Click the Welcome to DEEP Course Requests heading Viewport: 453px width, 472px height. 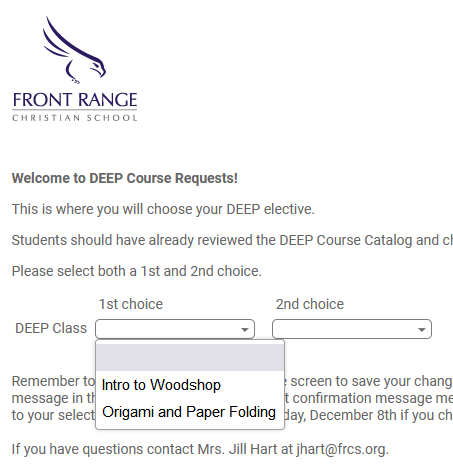(x=125, y=178)
